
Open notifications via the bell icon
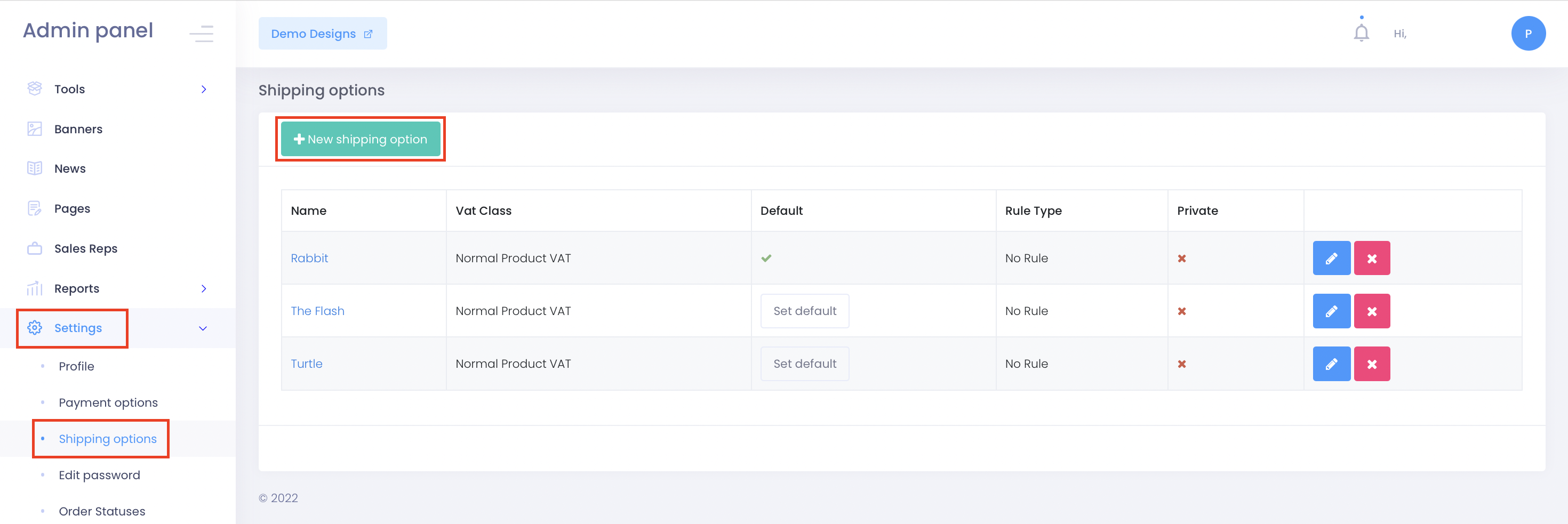[x=1361, y=34]
